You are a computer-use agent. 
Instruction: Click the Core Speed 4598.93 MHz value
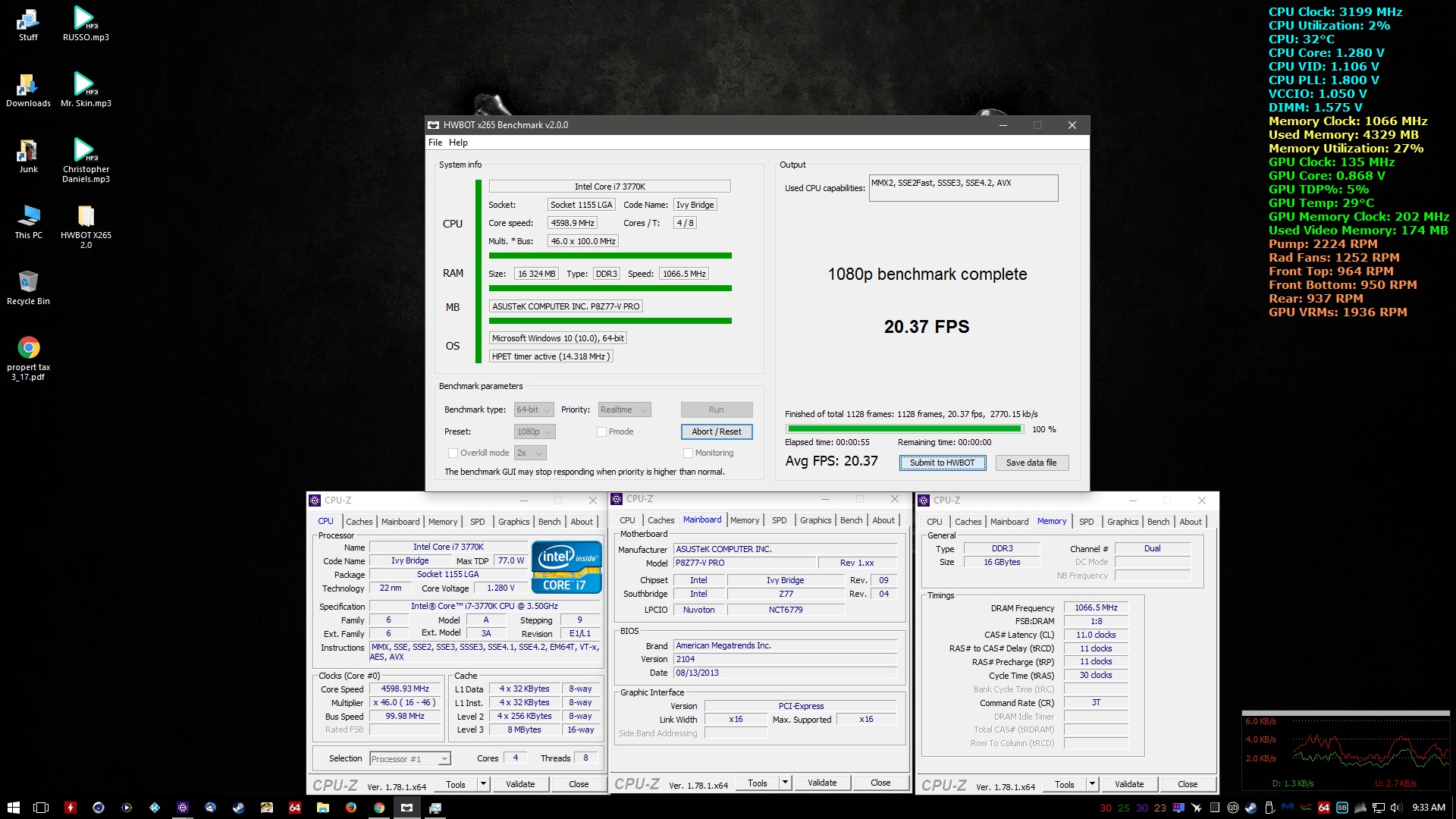coord(405,689)
